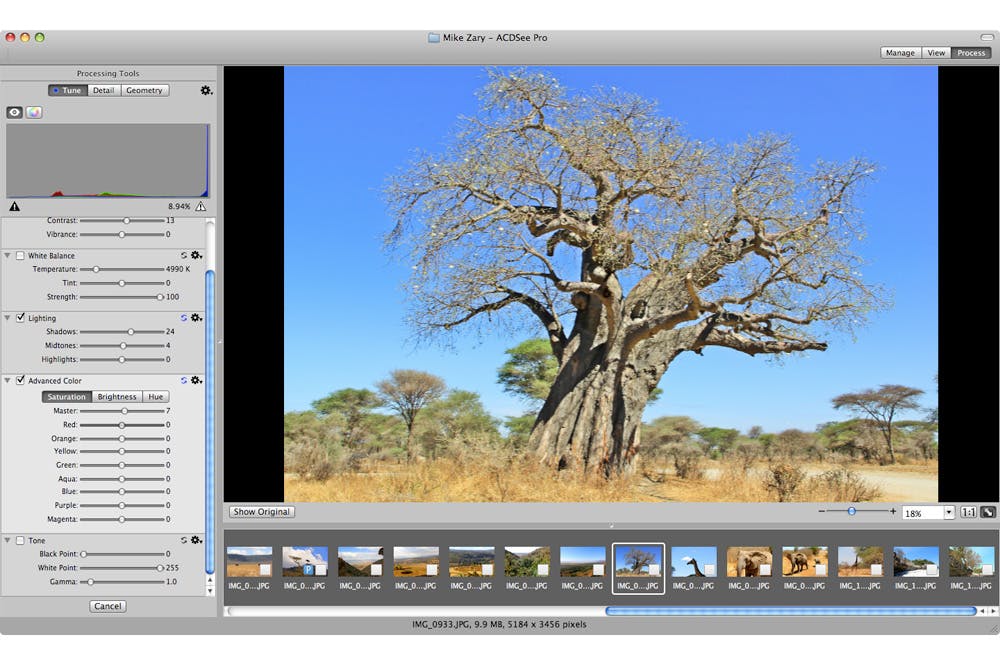Click the White Point slider handle

[160, 568]
